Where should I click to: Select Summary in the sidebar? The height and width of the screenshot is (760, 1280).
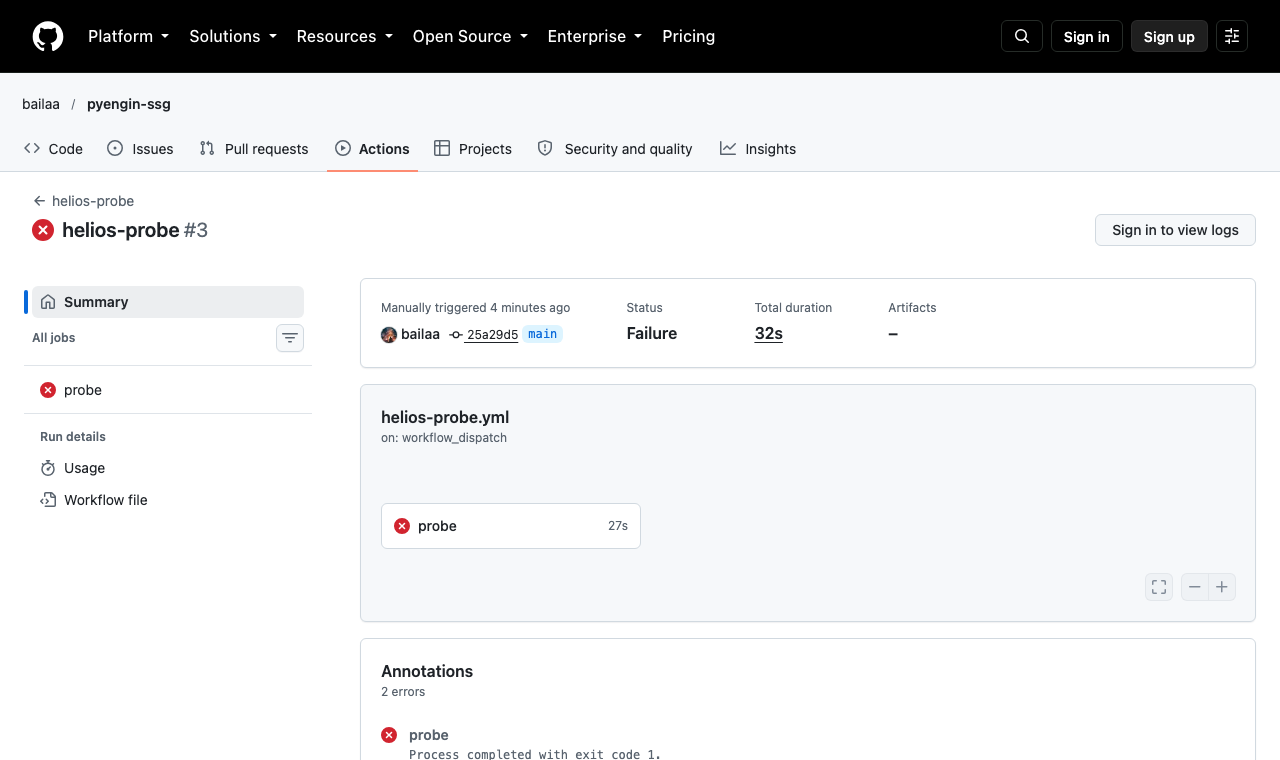pos(168,302)
